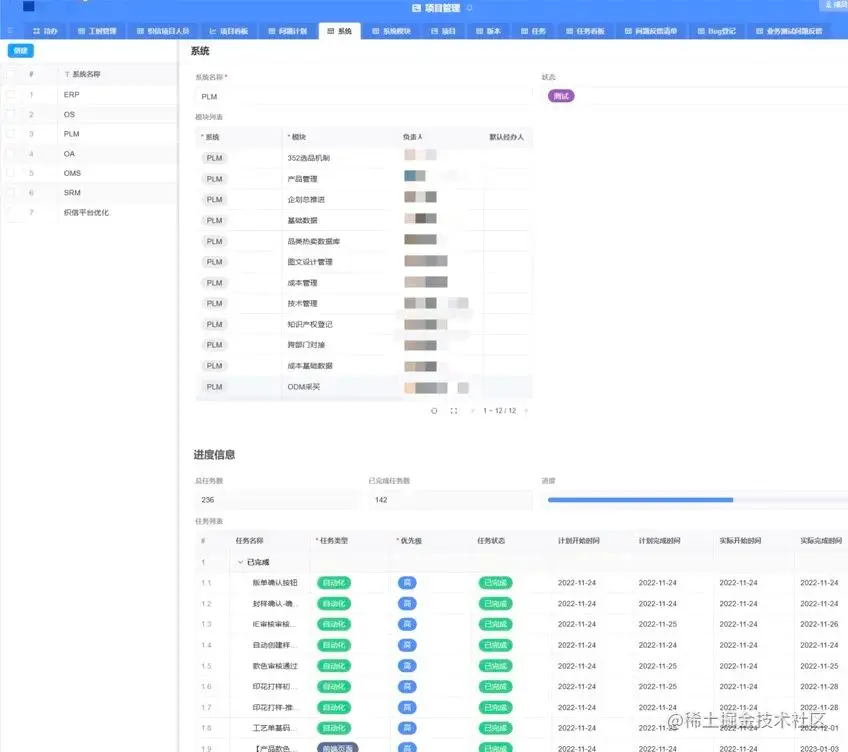848x752 pixels.
Task: Click the 系统名称 input showing PLM
Action: pyautogui.click(x=363, y=97)
